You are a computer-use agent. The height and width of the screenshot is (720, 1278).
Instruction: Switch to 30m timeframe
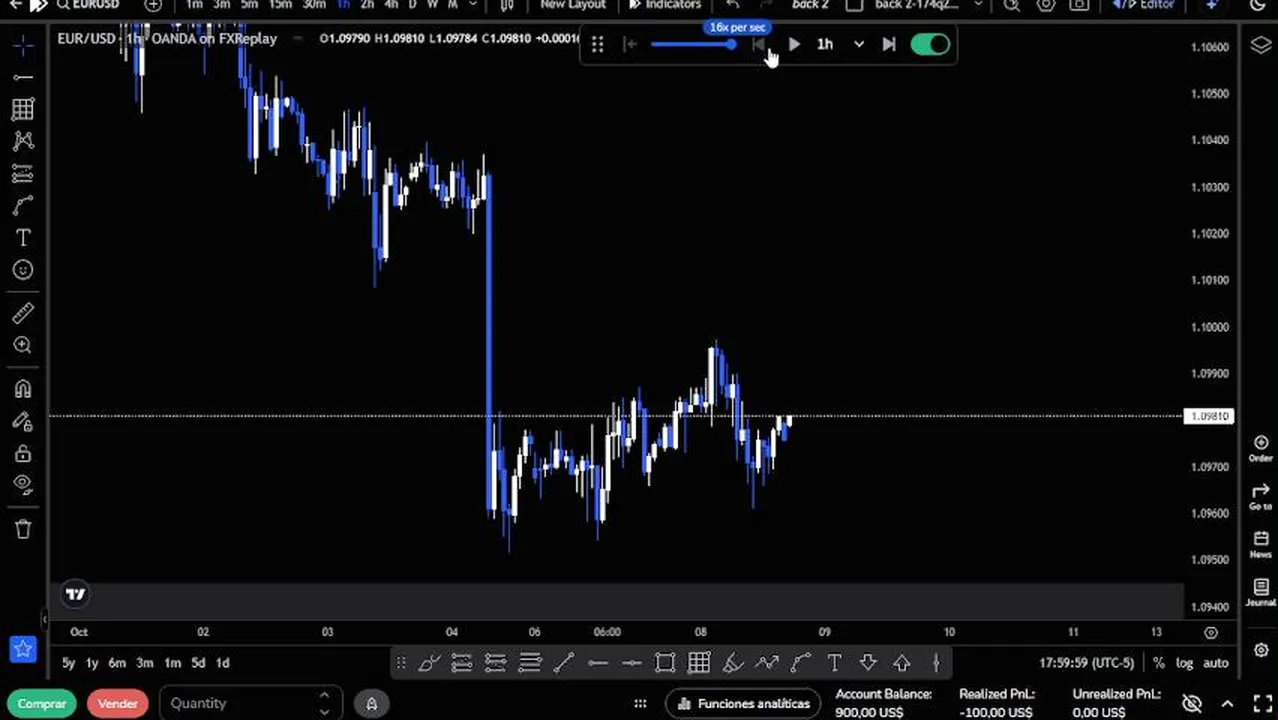[x=314, y=5]
